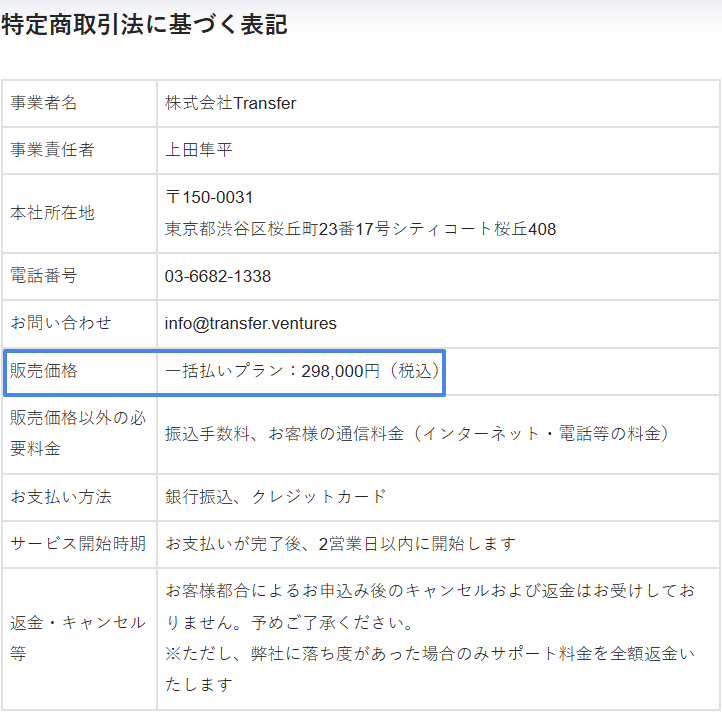Screen dimensions: 722x712
Task: Select the お支払い方法 label cell
Action: coord(79,497)
